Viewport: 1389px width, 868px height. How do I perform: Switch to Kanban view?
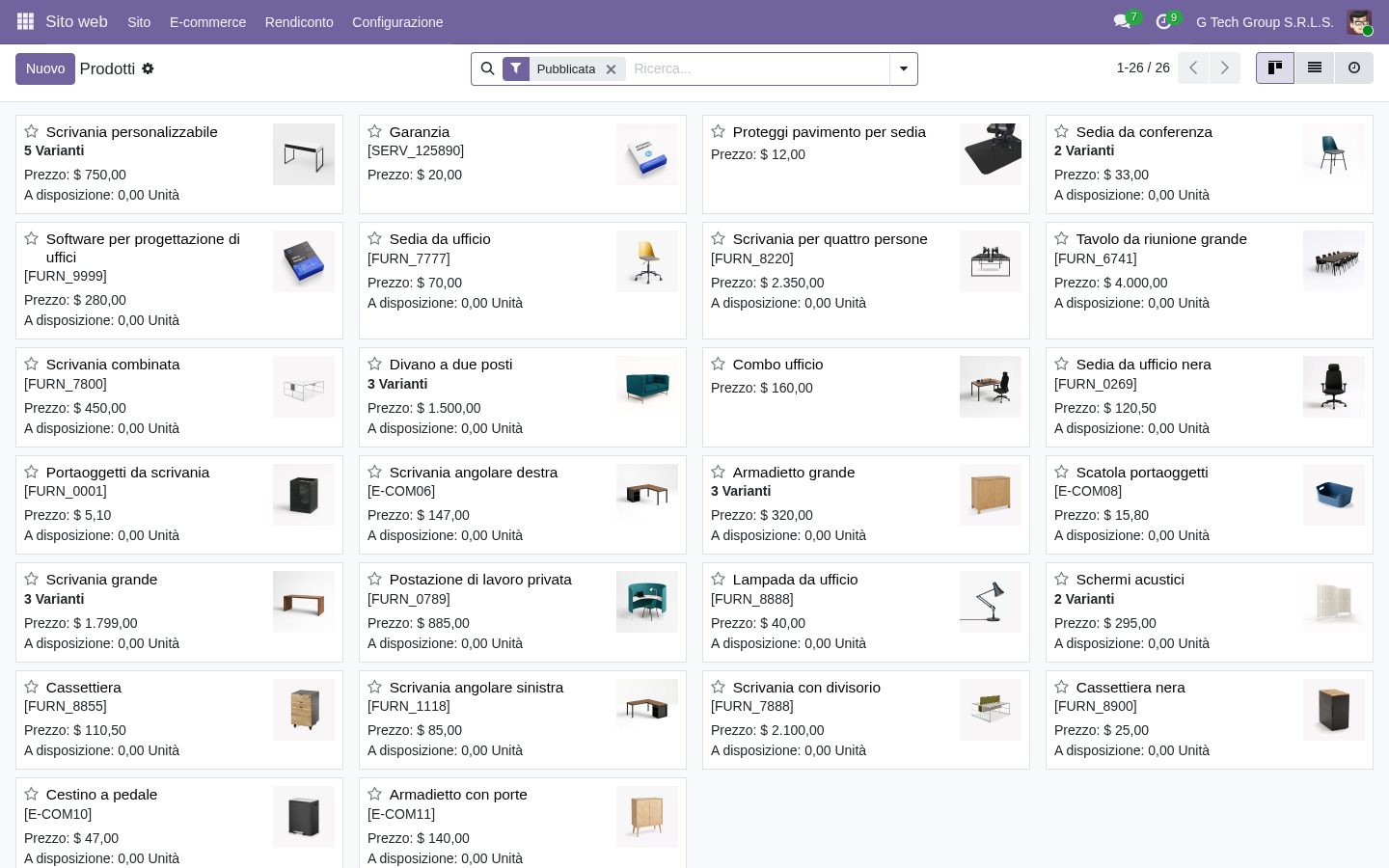click(x=1275, y=68)
